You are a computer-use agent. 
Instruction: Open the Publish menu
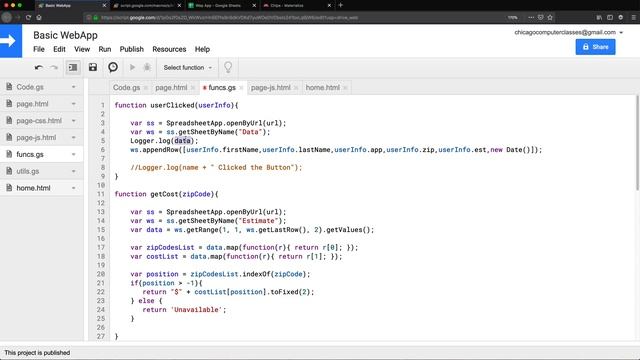(x=131, y=49)
